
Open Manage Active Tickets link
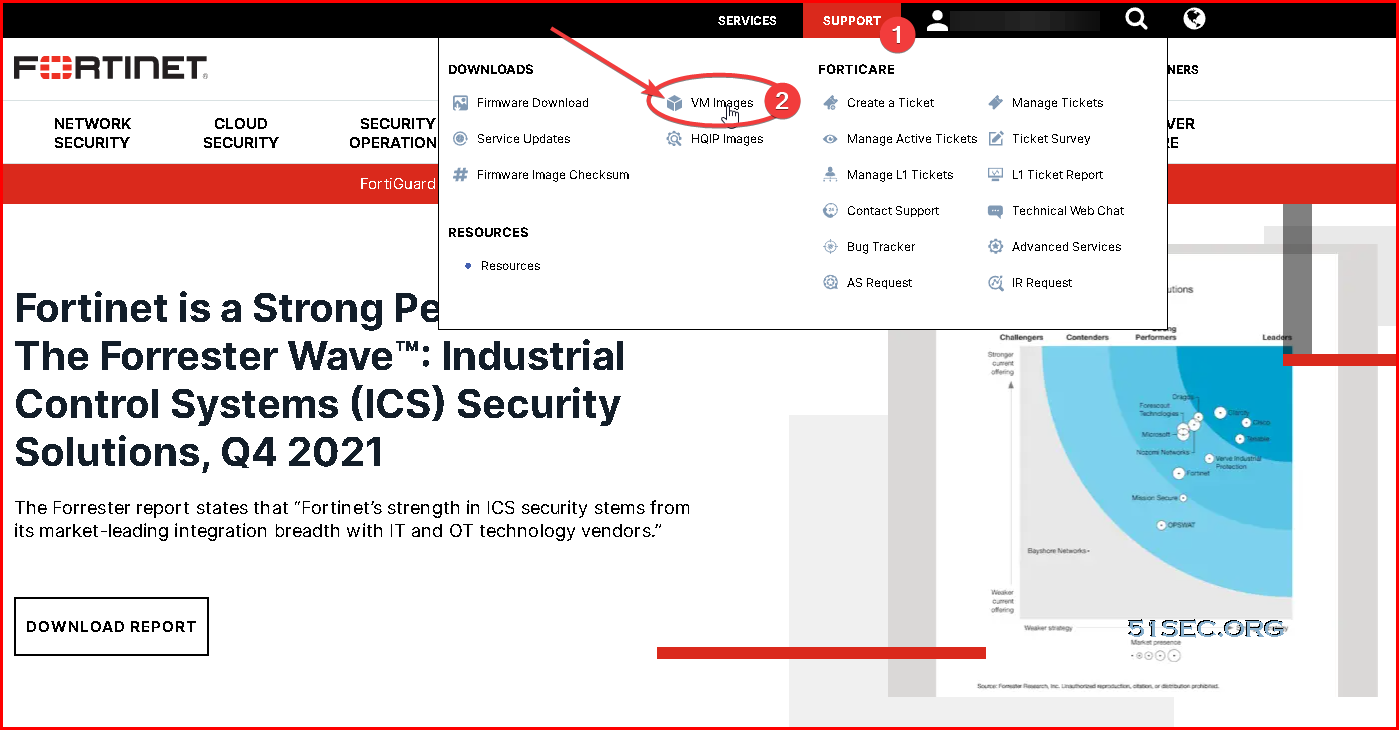(912, 139)
